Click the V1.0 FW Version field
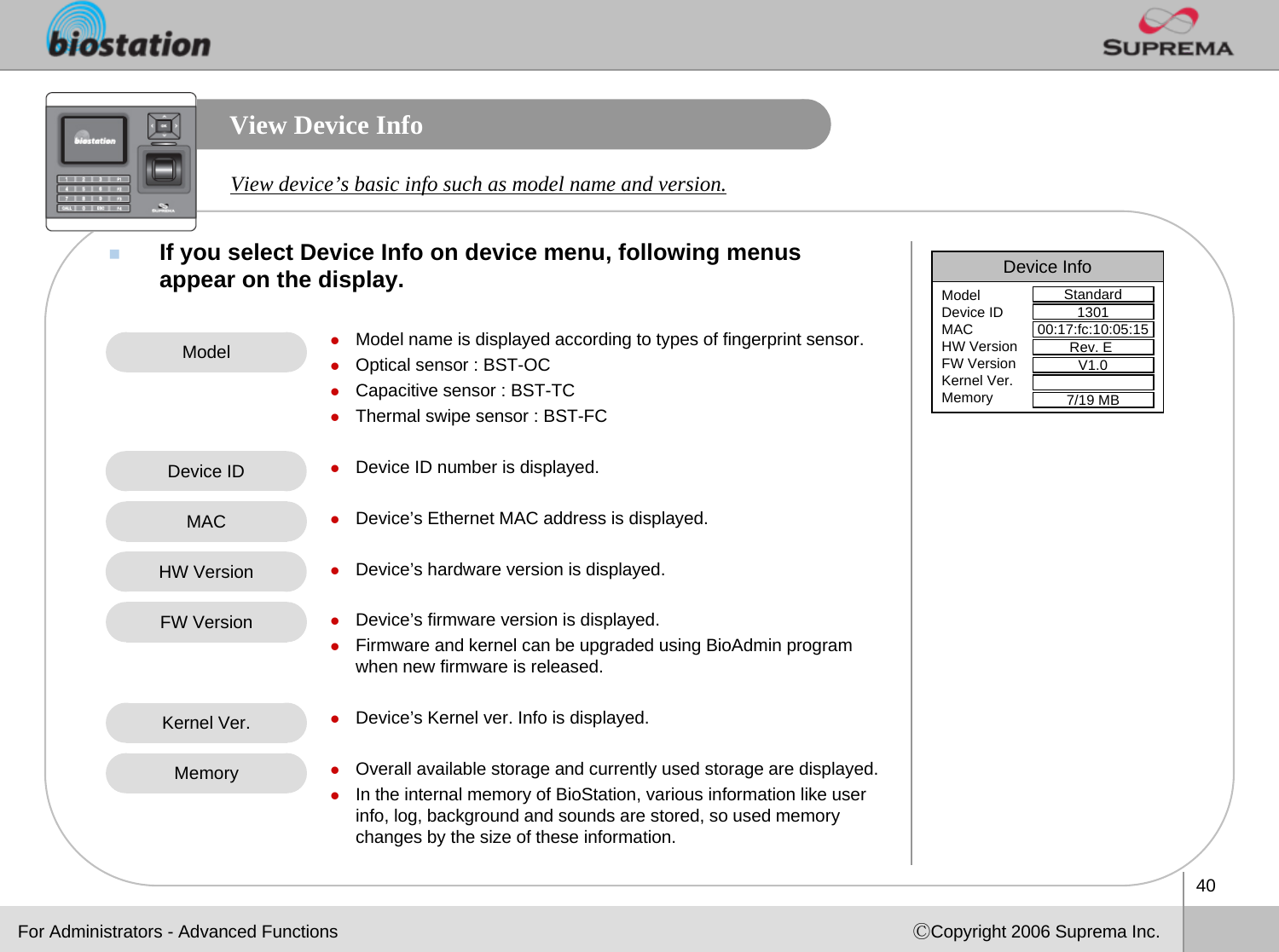1279x952 pixels. 1093,365
